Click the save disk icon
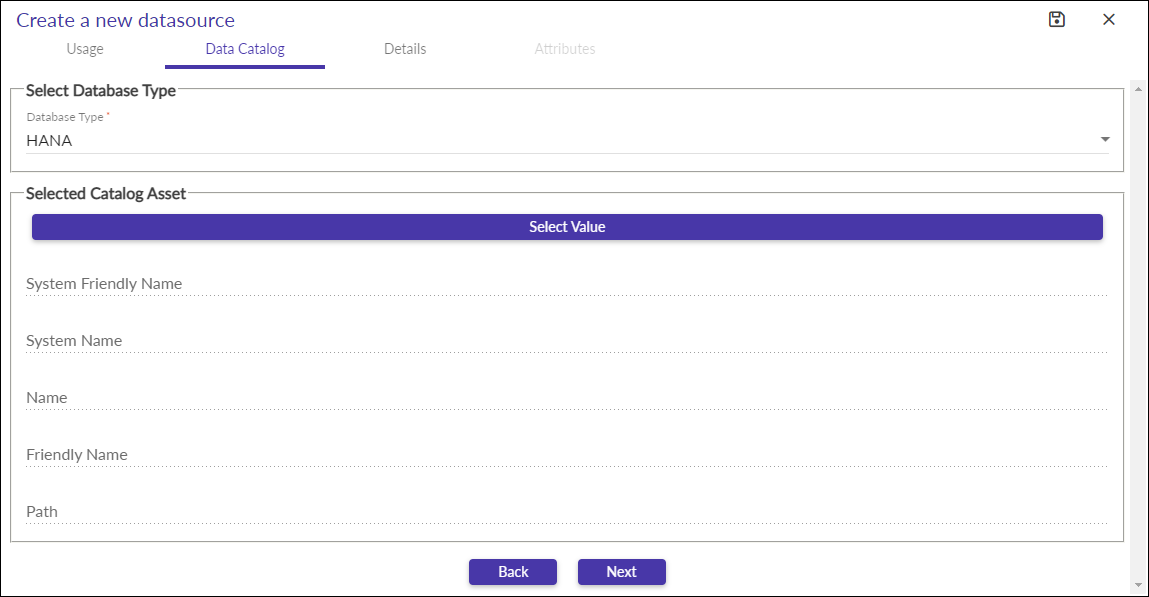The image size is (1149, 597). click(x=1057, y=20)
